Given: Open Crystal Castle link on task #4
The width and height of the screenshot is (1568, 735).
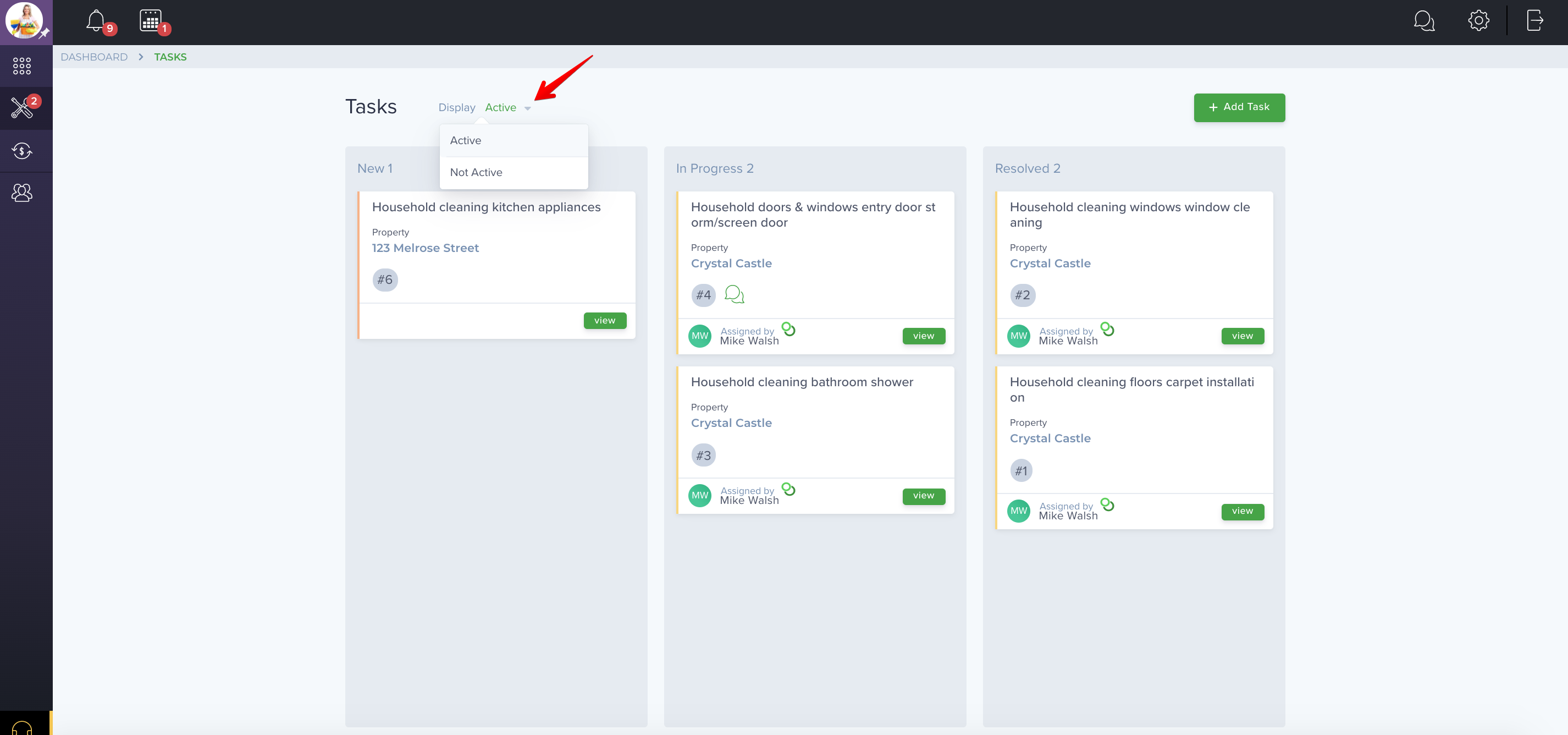Looking at the screenshot, I should point(731,264).
